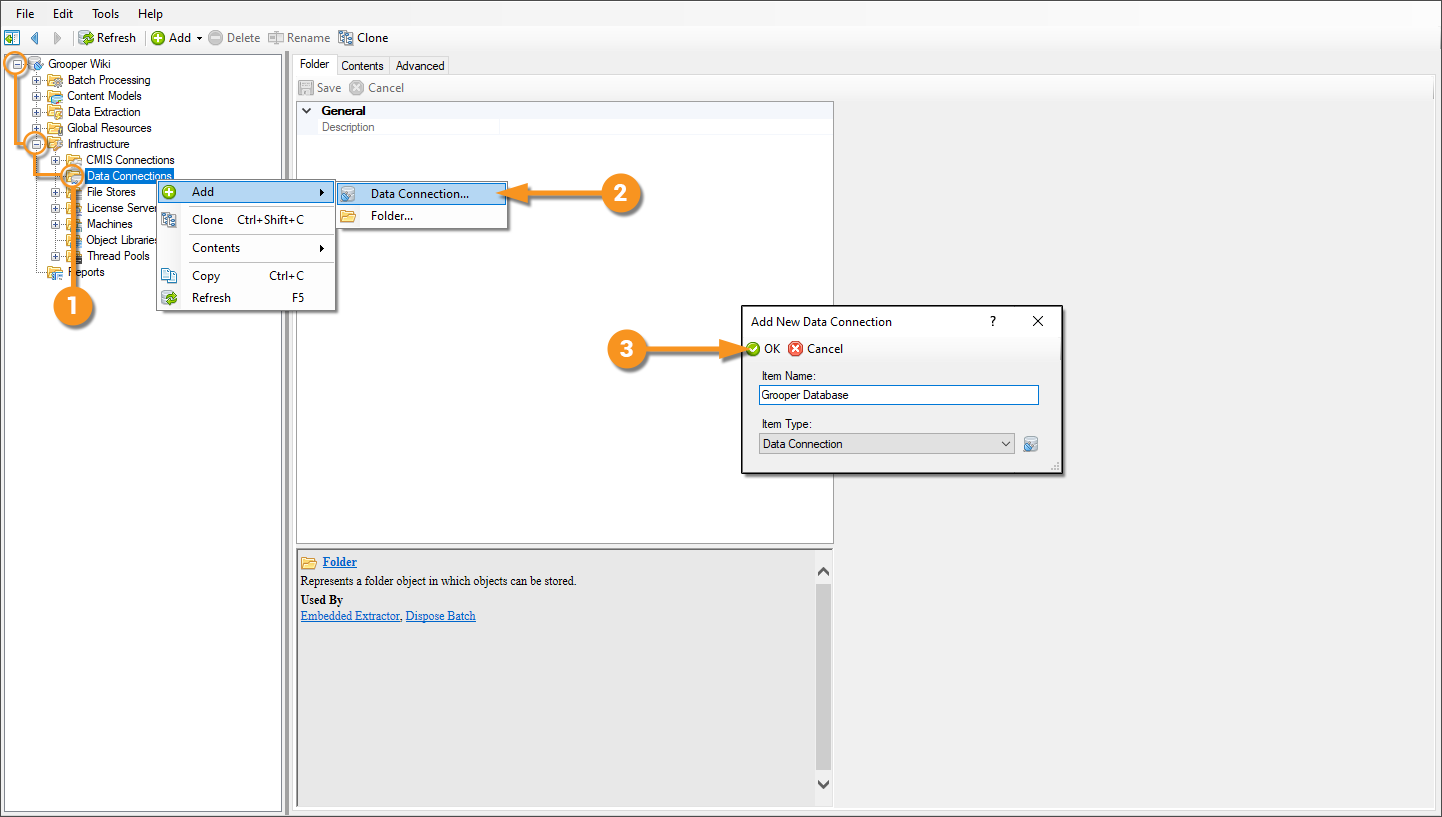Open the Item Type dropdown
Image resolution: width=1442 pixels, height=817 pixels.
click(887, 444)
